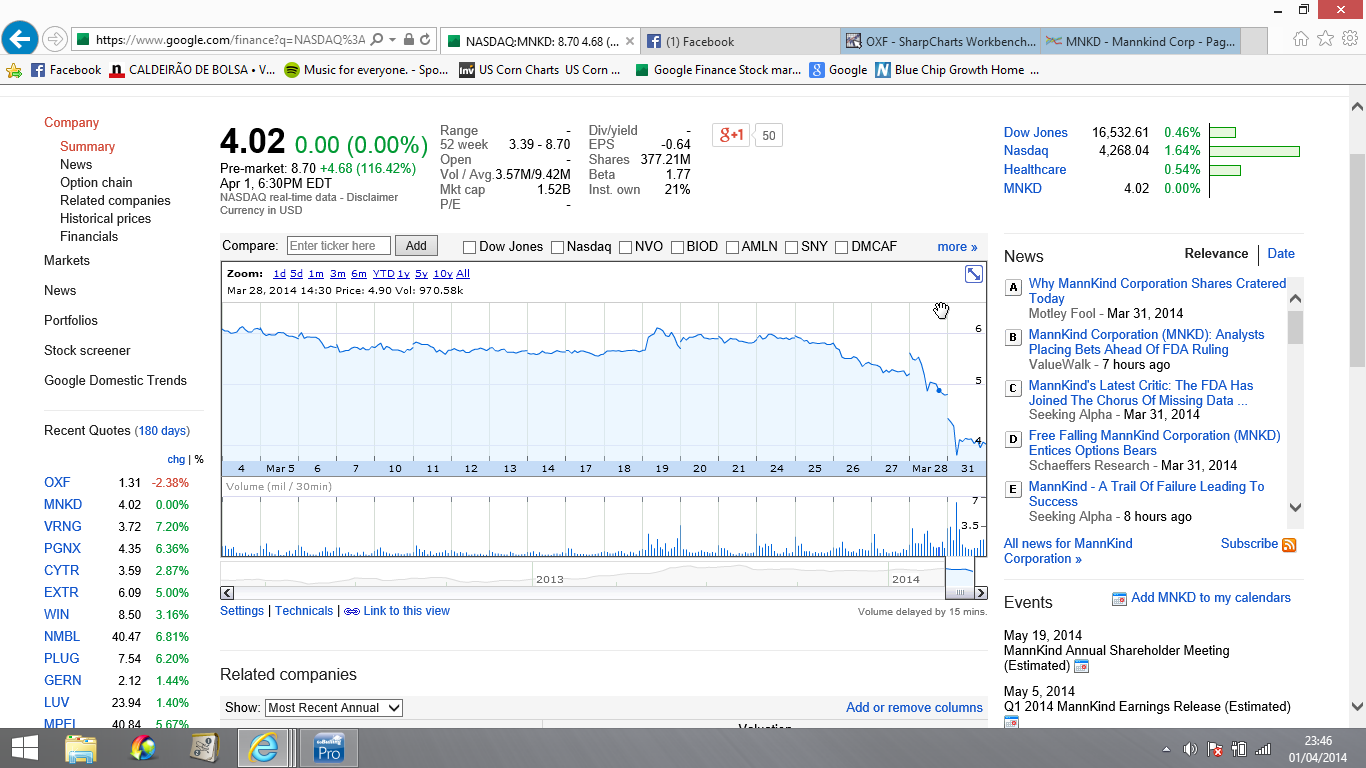Viewport: 1366px width, 768px height.
Task: Click the news list scroll-up arrow
Action: pos(1296,298)
